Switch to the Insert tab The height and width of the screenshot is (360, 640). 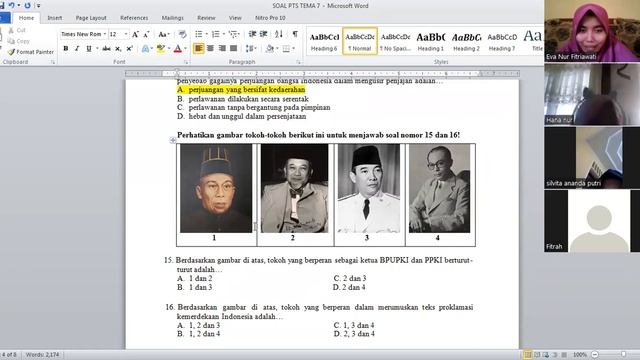pos(55,18)
